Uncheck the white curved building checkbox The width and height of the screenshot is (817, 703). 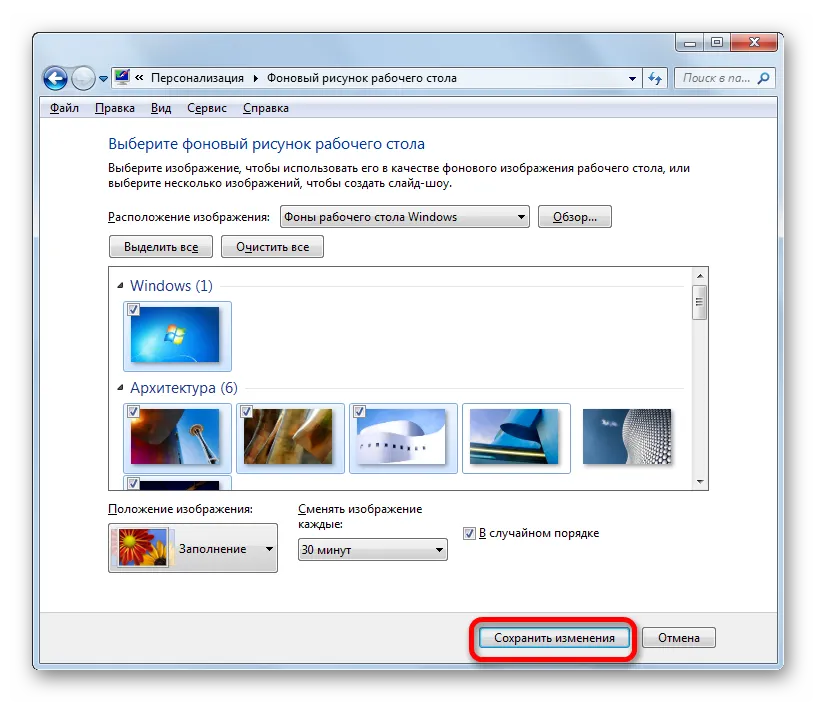click(360, 412)
